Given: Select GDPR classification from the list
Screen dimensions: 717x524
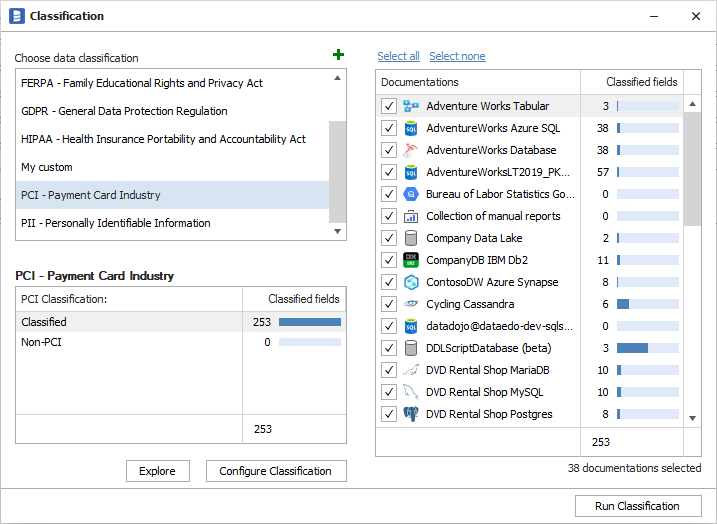Looking at the screenshot, I should click(x=124, y=111).
